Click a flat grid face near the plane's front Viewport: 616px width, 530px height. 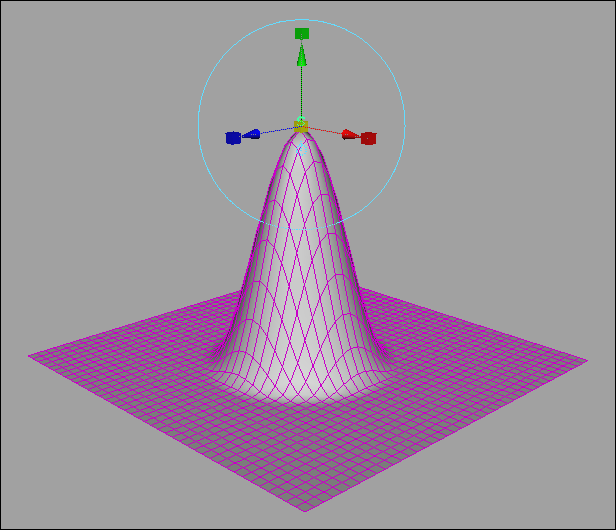point(305,473)
